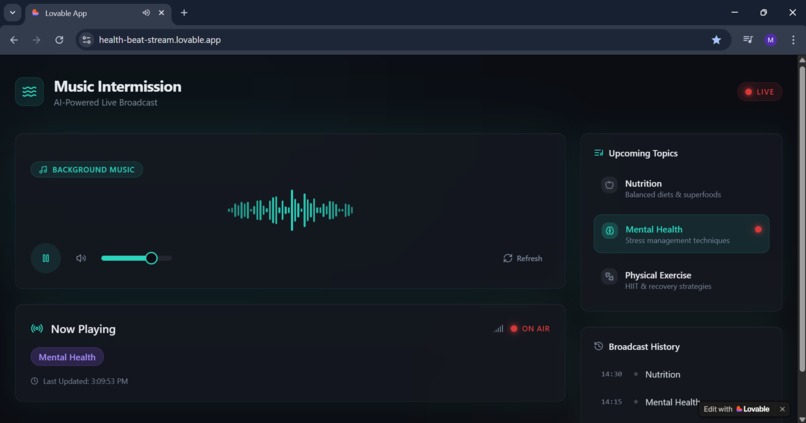The image size is (806, 423).
Task: Click the ON AIR indicator
Action: pyautogui.click(x=530, y=328)
